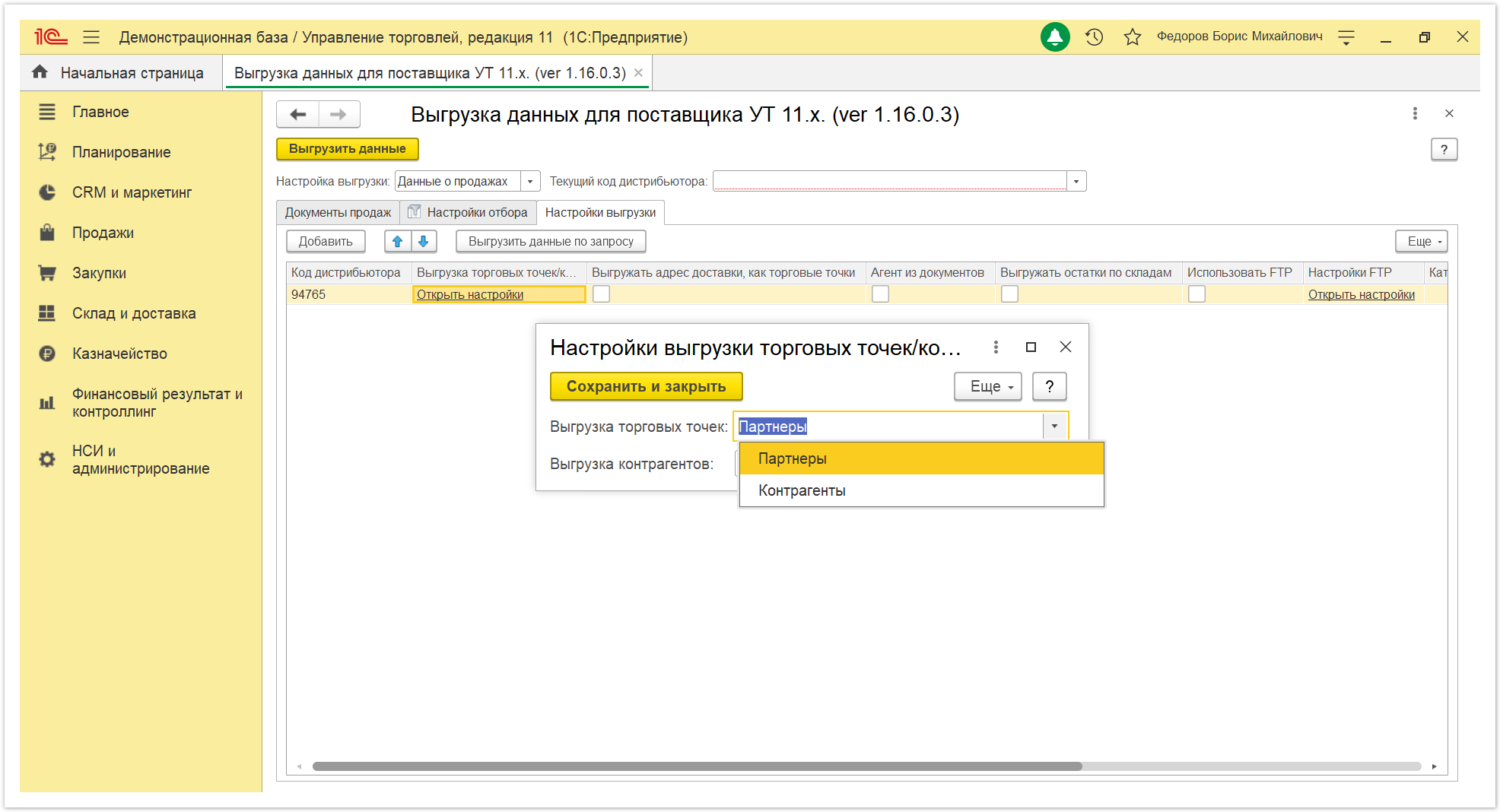The height and width of the screenshot is (812, 1500).
Task: Click the Выгрузить данные button
Action: click(347, 148)
